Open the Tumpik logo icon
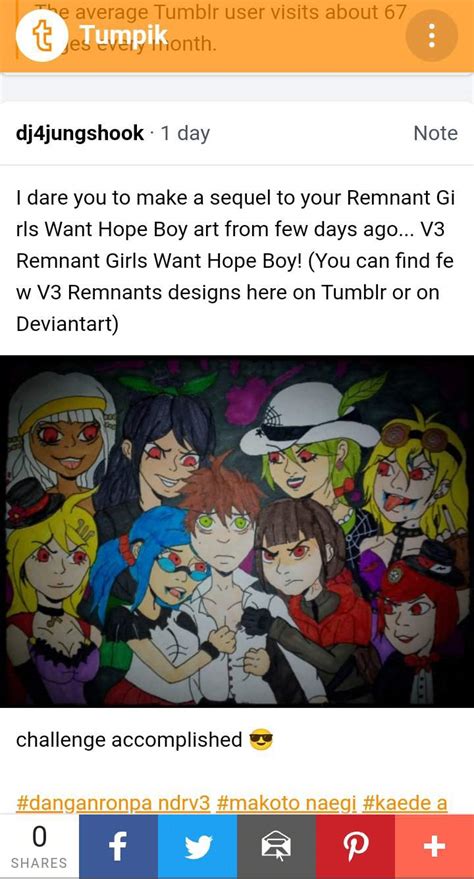 tap(41, 35)
